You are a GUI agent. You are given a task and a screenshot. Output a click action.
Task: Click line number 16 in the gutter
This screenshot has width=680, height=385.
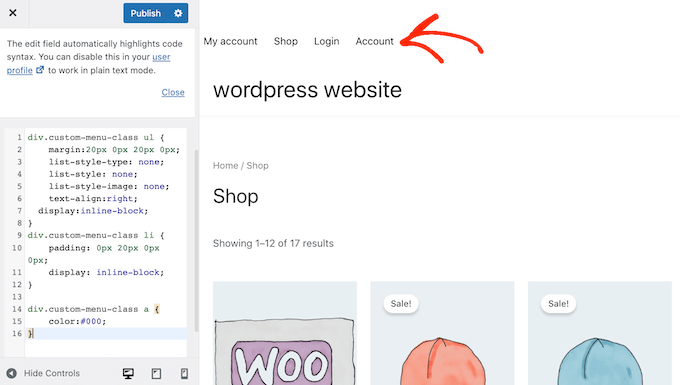coord(17,333)
